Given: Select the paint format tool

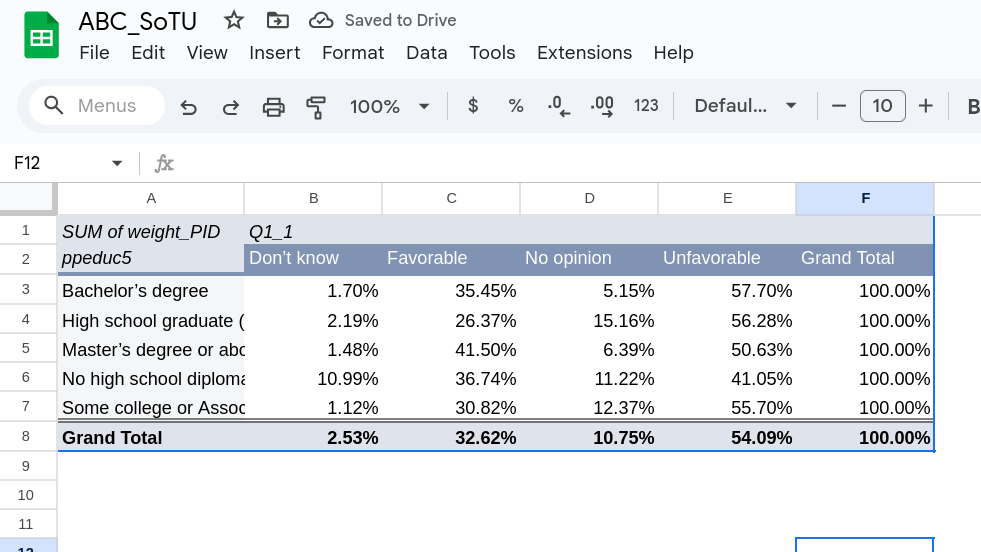Looking at the screenshot, I should click(x=316, y=106).
